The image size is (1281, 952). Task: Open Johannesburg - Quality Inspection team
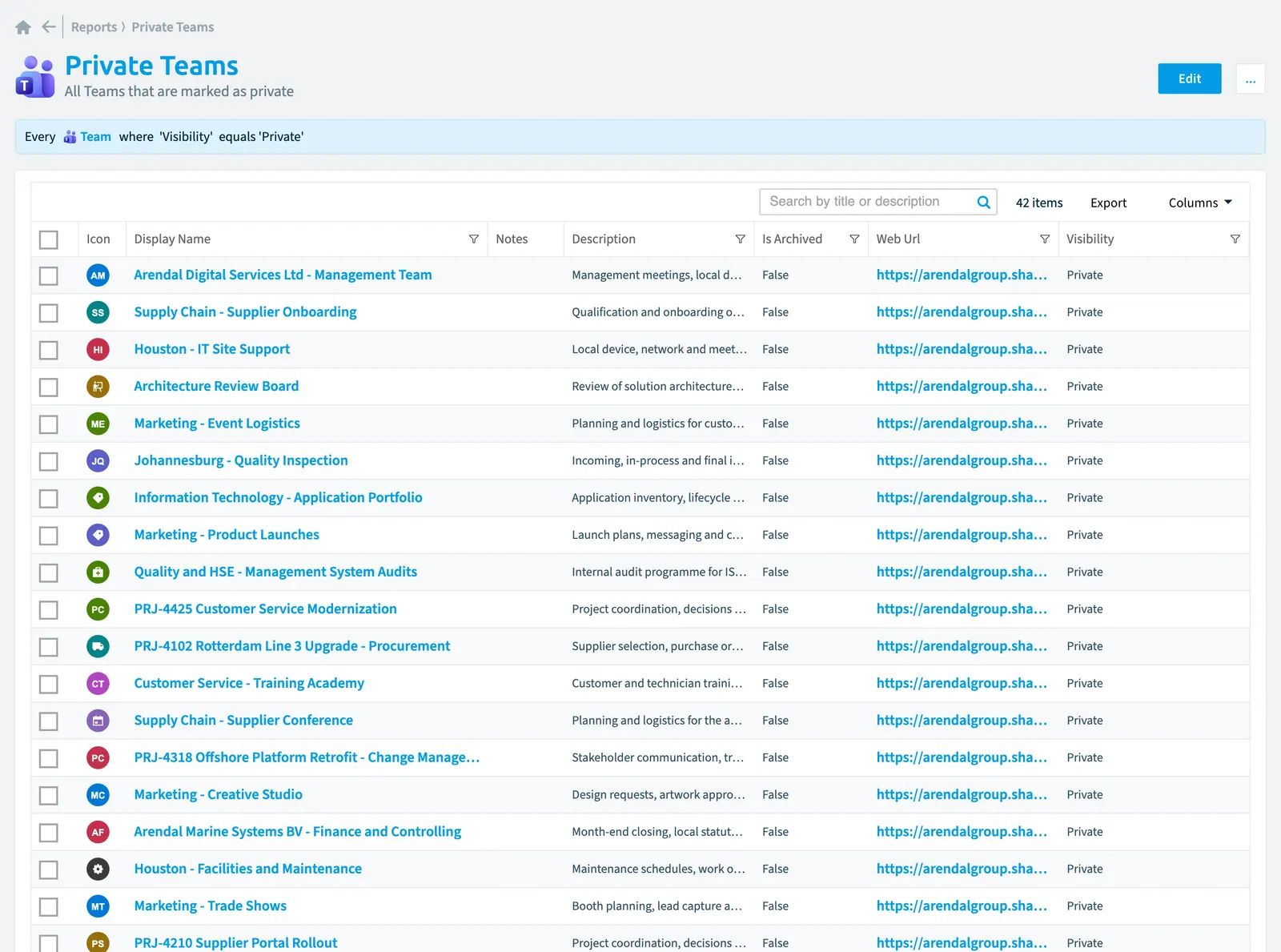[x=241, y=460]
